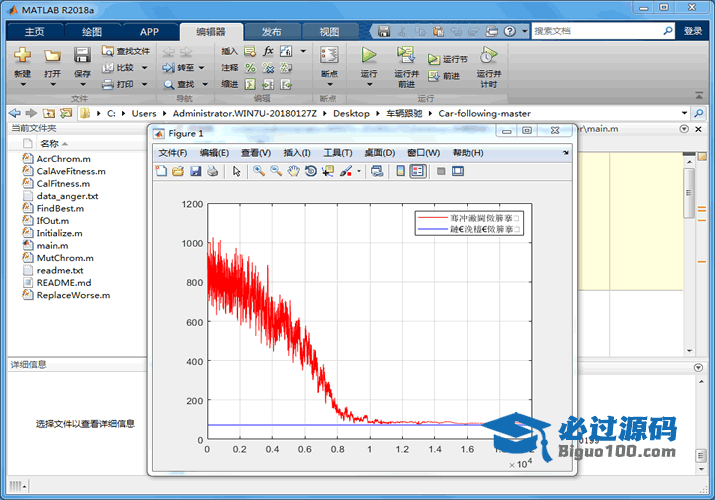The image size is (715, 500).
Task: Run the script with green arrow
Action: 368,56
